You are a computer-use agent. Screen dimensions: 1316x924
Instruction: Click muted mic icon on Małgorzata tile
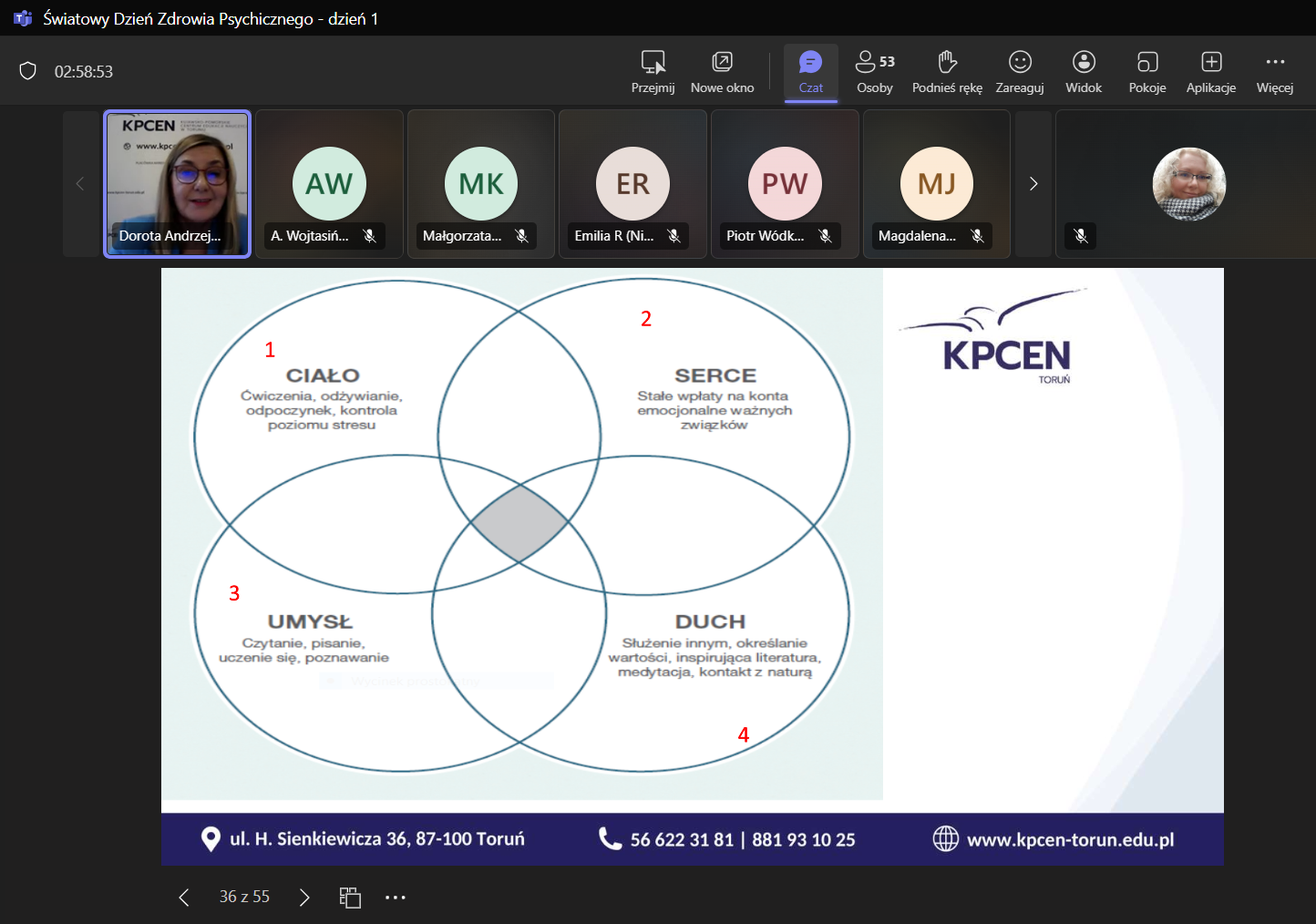tap(522, 236)
